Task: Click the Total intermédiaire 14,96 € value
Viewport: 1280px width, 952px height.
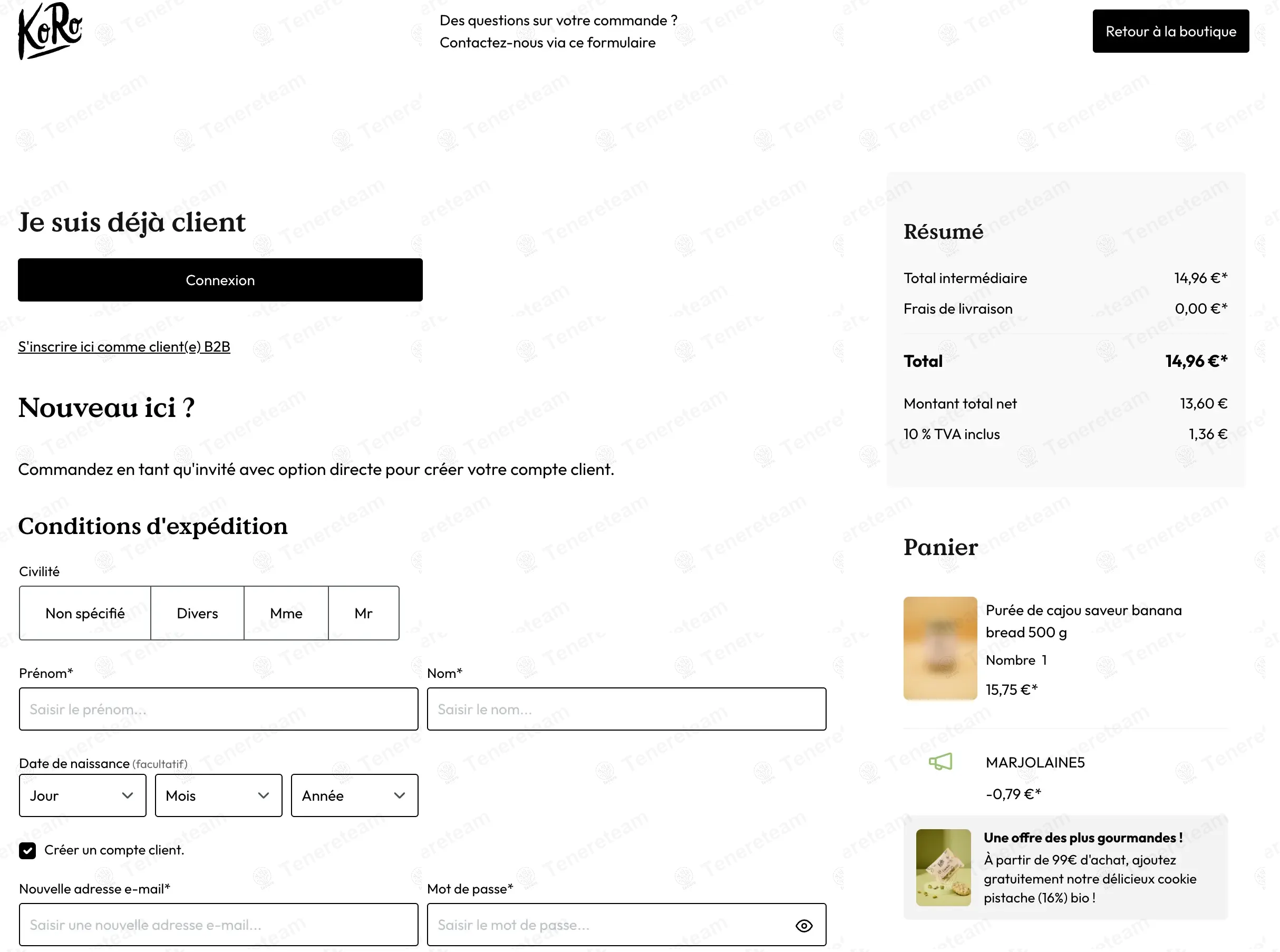Action: [x=1201, y=278]
